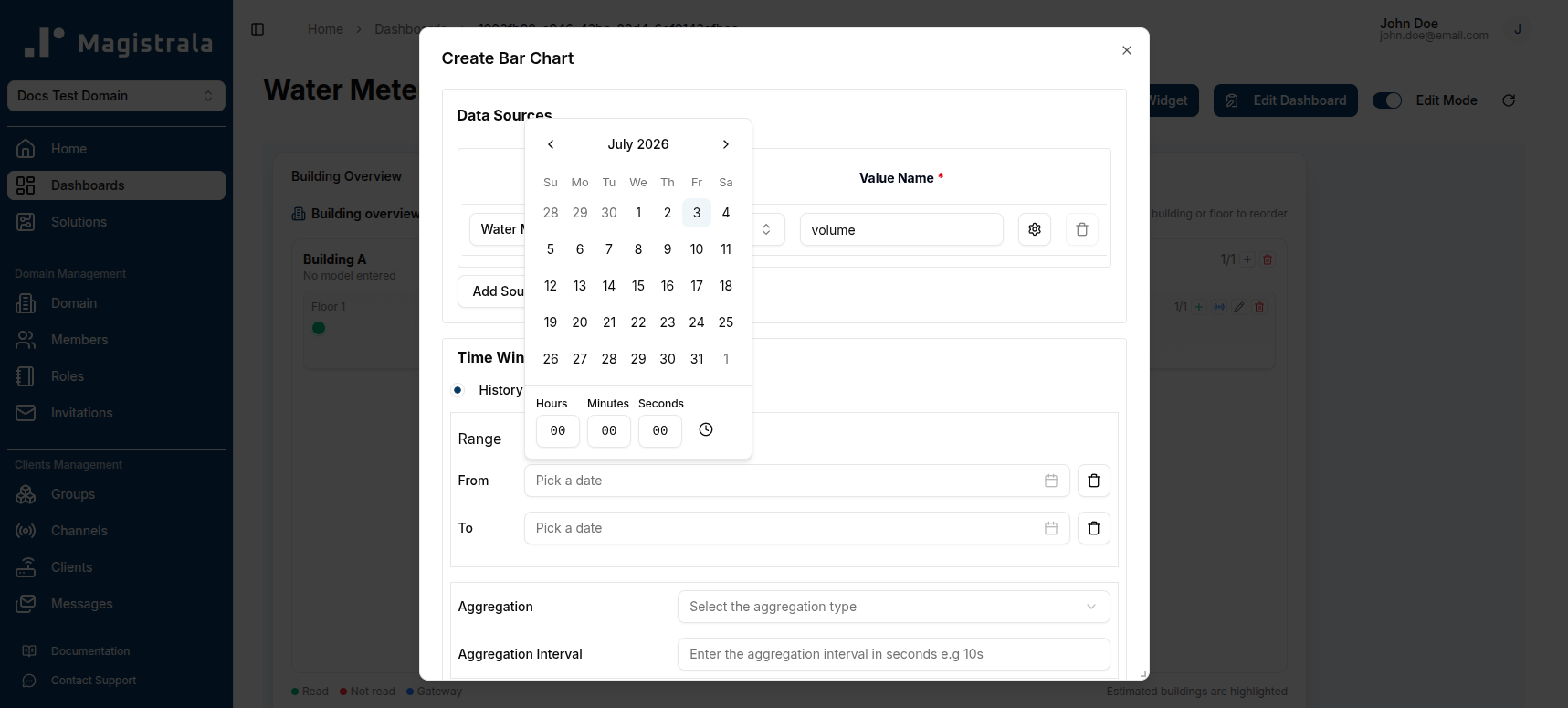
Task: Clear the To date with trash icon
Action: [1094, 528]
